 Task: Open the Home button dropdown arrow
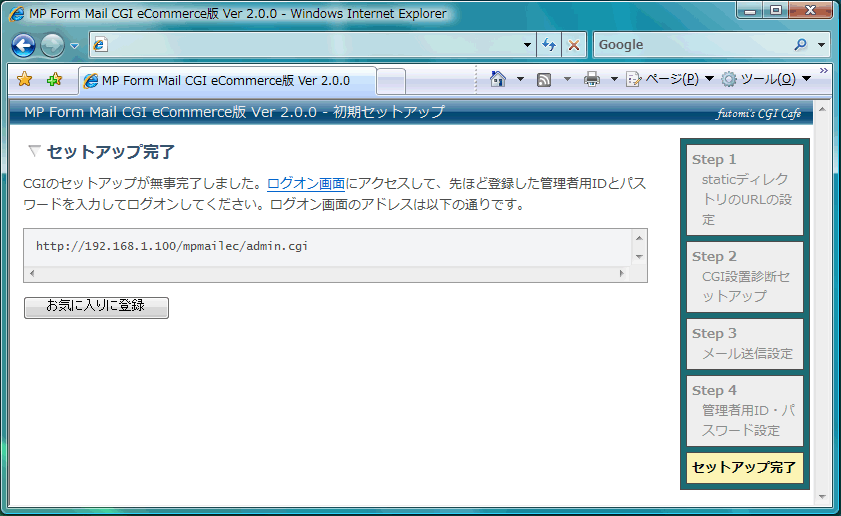520,79
